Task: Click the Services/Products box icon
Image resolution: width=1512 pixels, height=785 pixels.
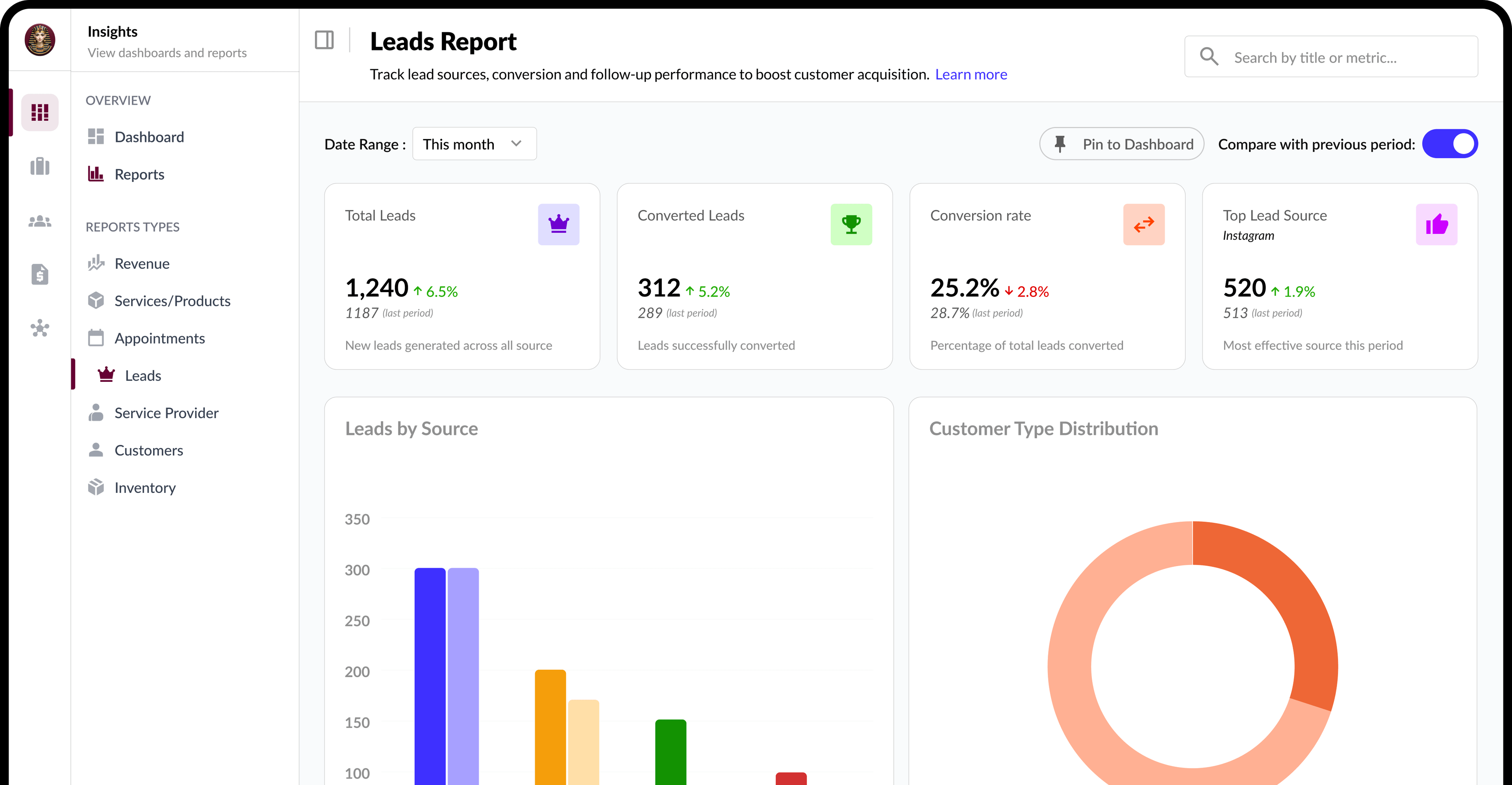Action: coord(96,300)
